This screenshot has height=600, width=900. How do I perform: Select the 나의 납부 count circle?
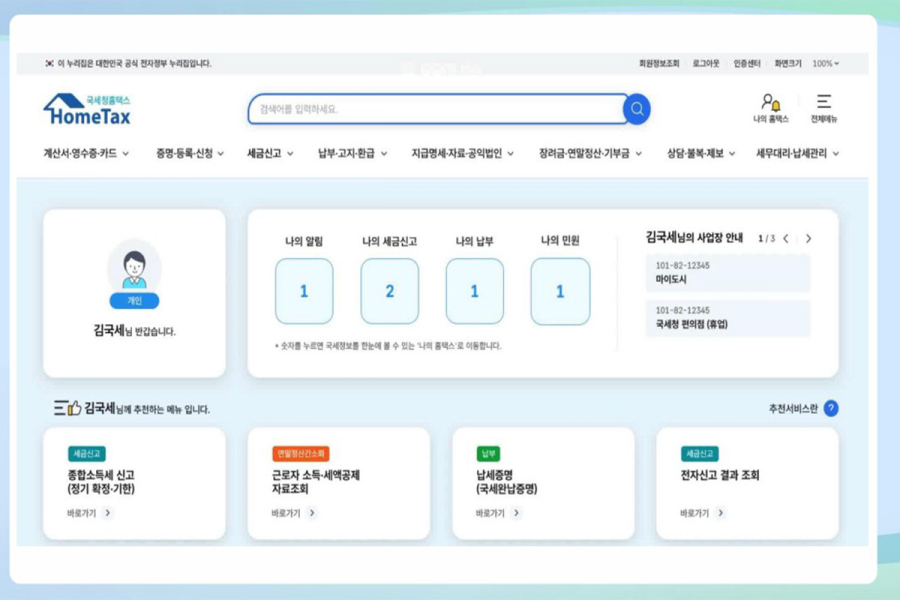pyautogui.click(x=474, y=290)
